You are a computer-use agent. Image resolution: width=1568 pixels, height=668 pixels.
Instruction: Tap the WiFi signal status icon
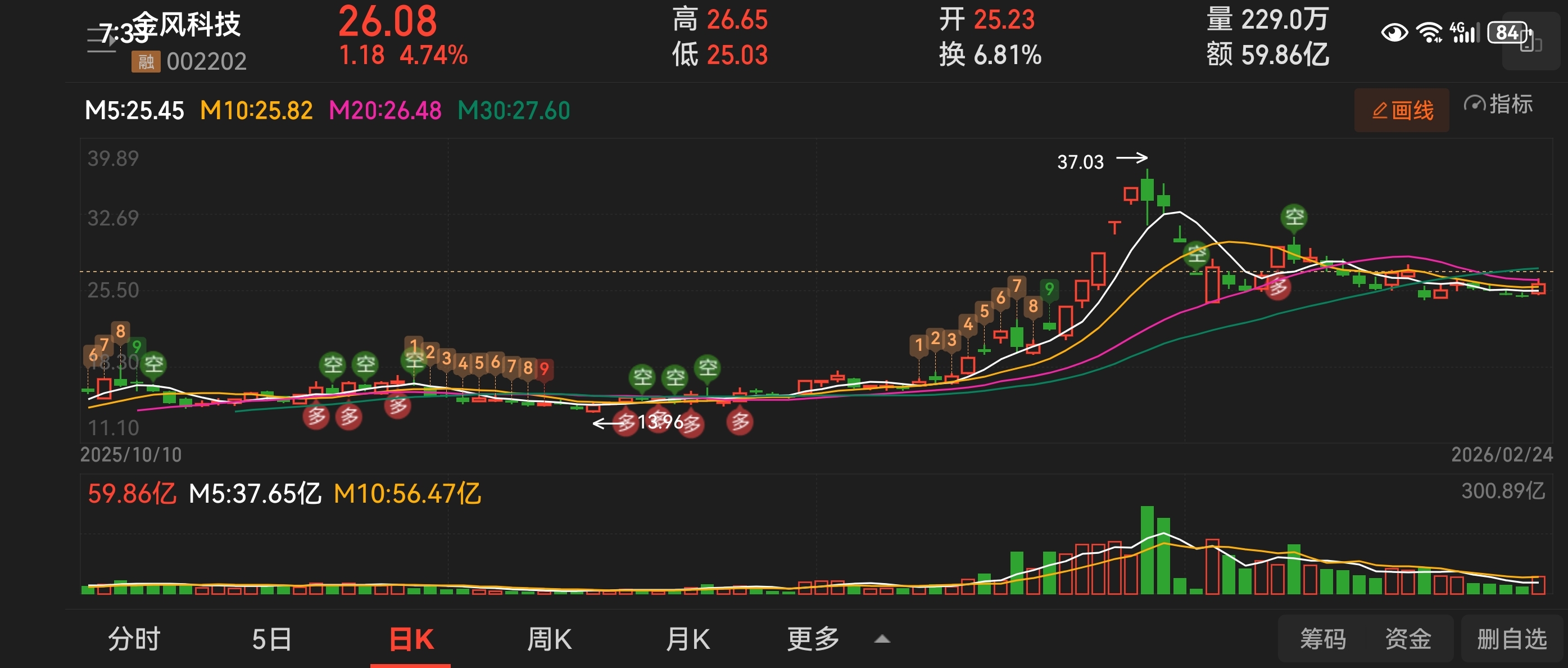click(1429, 32)
